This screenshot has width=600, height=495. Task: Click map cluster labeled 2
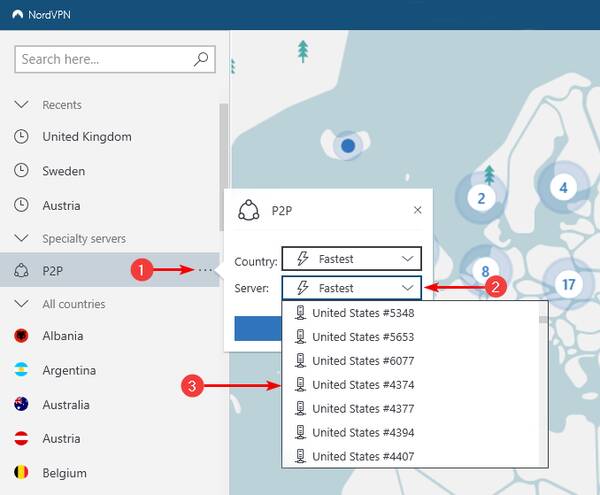click(481, 198)
